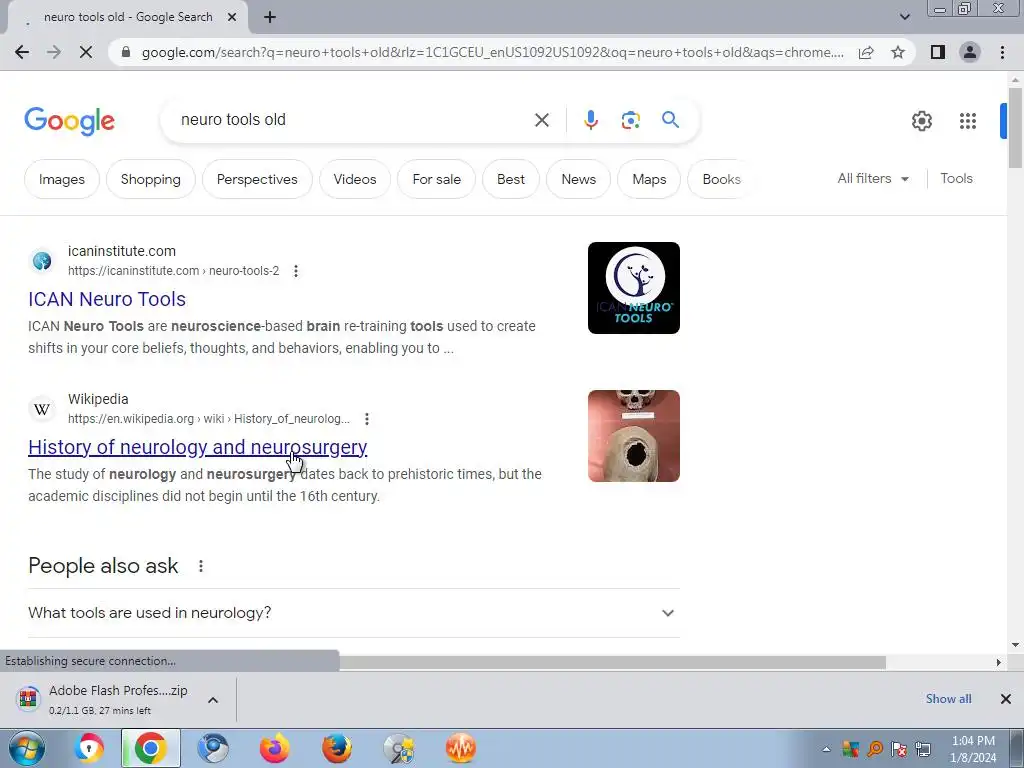Click the browser address bar URL

coord(492,52)
